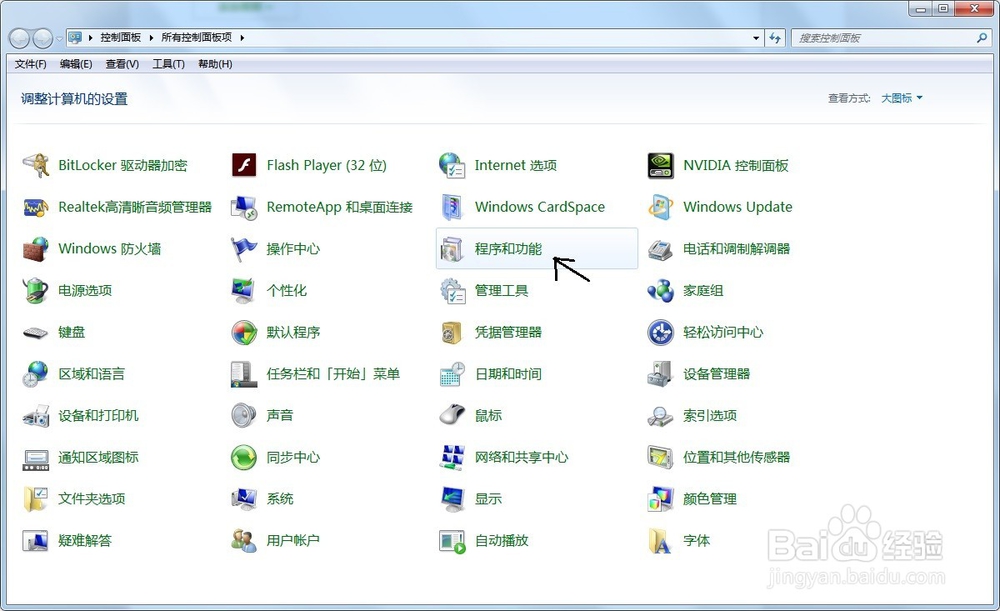The height and width of the screenshot is (611, 1000).
Task: Open the 显示 link
Action: point(488,499)
